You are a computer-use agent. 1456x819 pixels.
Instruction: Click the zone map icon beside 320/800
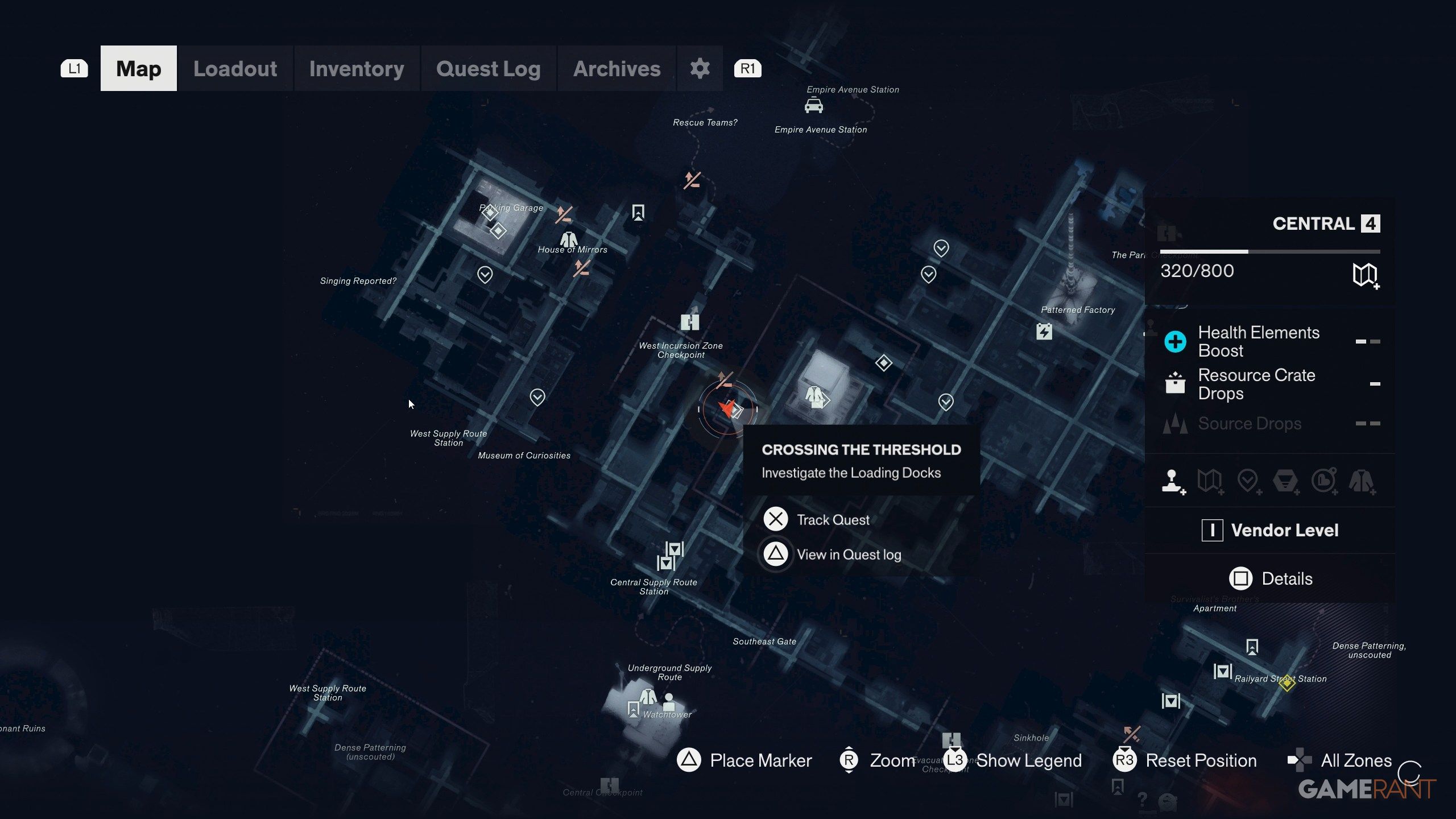(x=1366, y=275)
